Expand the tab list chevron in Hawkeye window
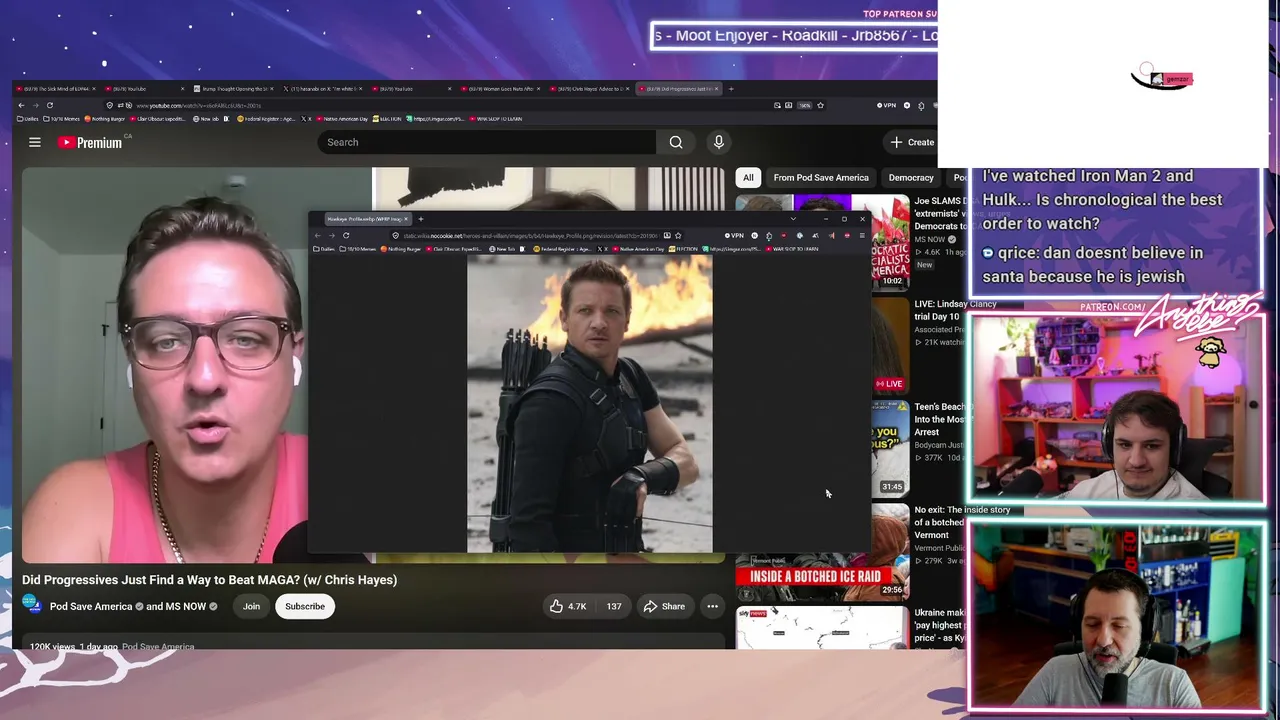This screenshot has width=1280, height=720. point(794,219)
